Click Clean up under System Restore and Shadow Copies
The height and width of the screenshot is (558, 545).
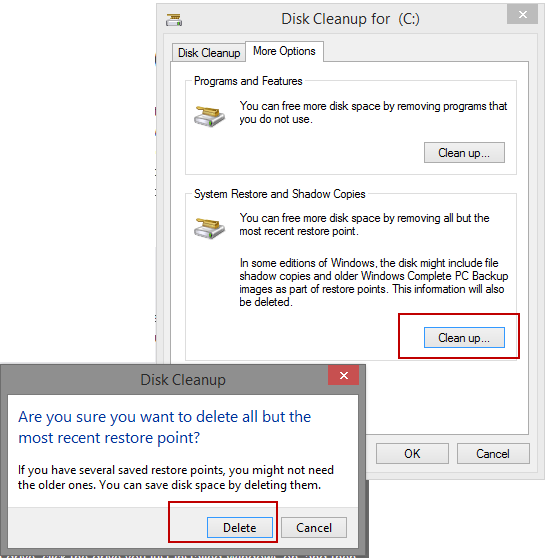464,337
